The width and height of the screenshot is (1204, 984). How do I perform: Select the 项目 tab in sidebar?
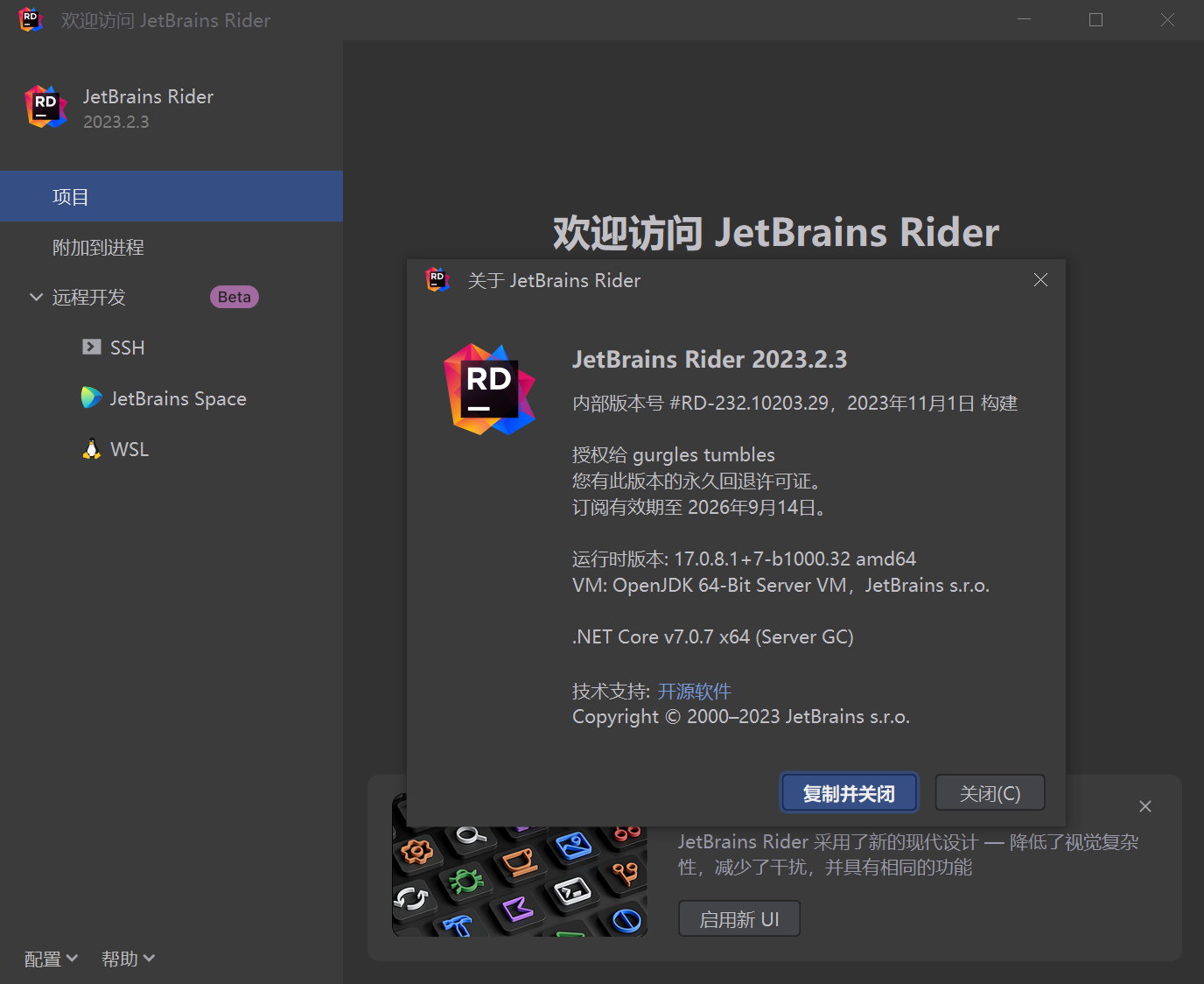point(171,196)
